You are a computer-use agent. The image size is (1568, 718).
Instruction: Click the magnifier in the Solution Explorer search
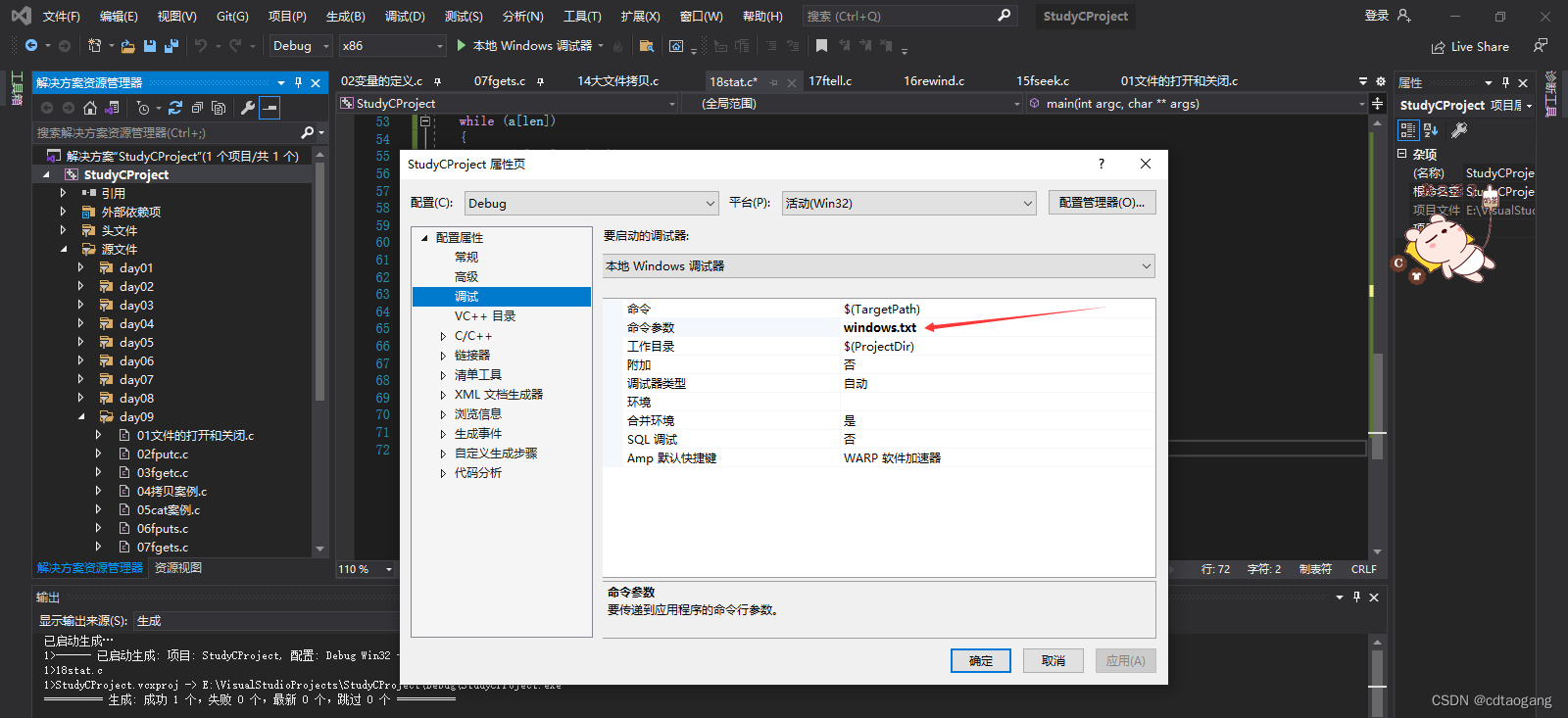[308, 132]
